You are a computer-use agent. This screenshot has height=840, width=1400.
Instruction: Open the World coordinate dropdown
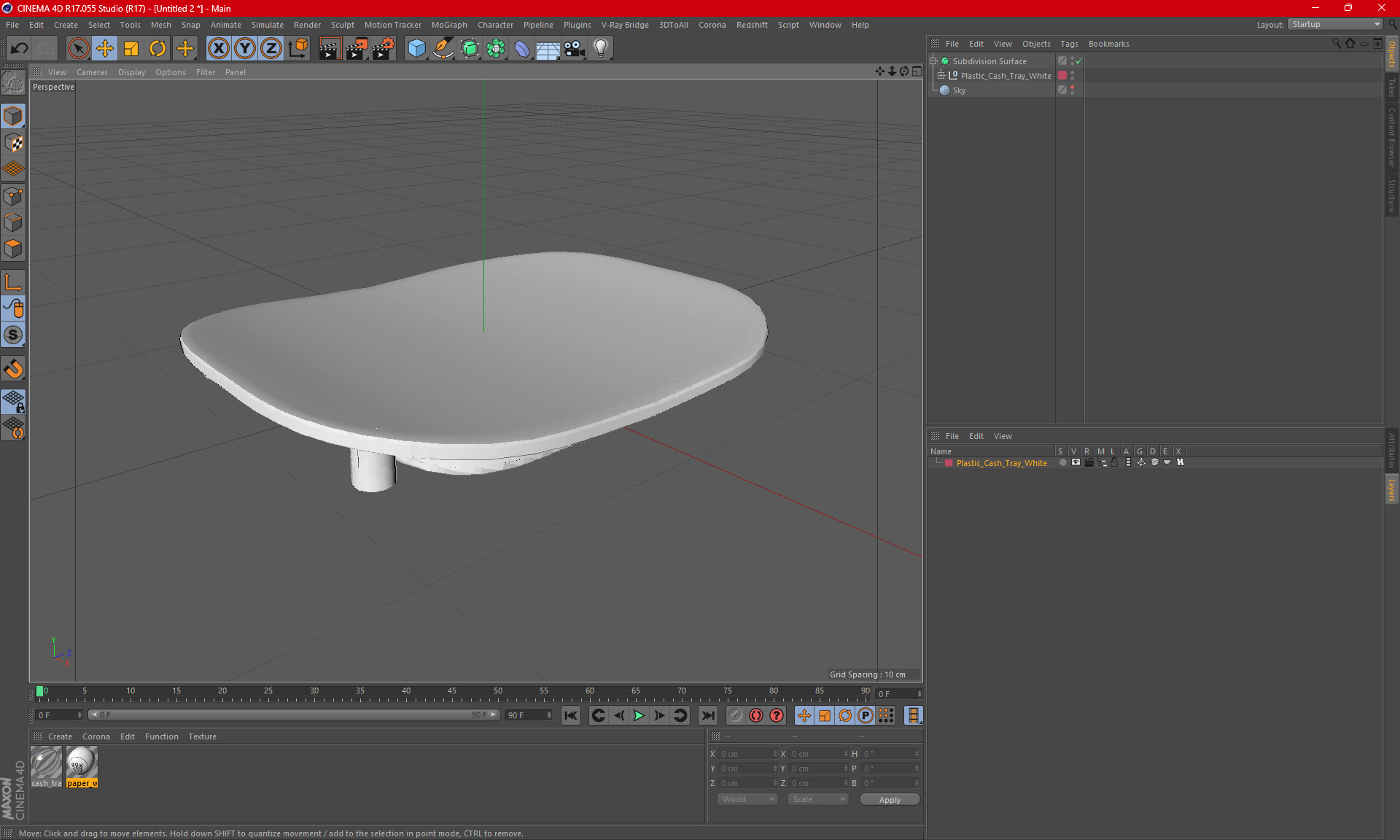click(x=747, y=799)
